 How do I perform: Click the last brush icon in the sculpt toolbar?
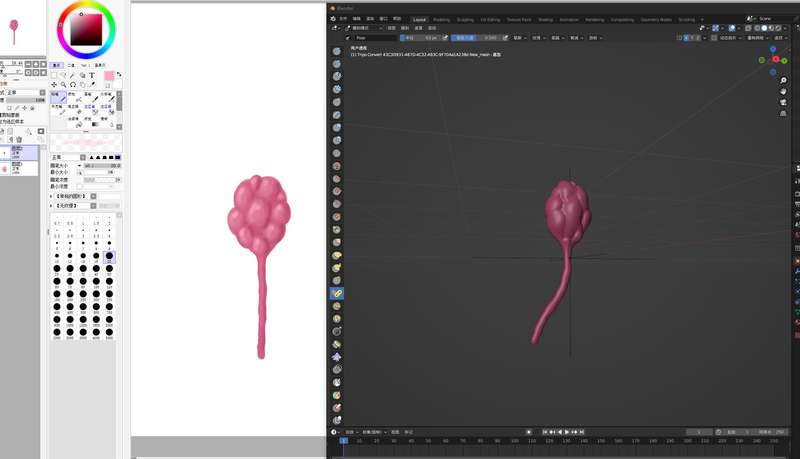pyautogui.click(x=337, y=420)
